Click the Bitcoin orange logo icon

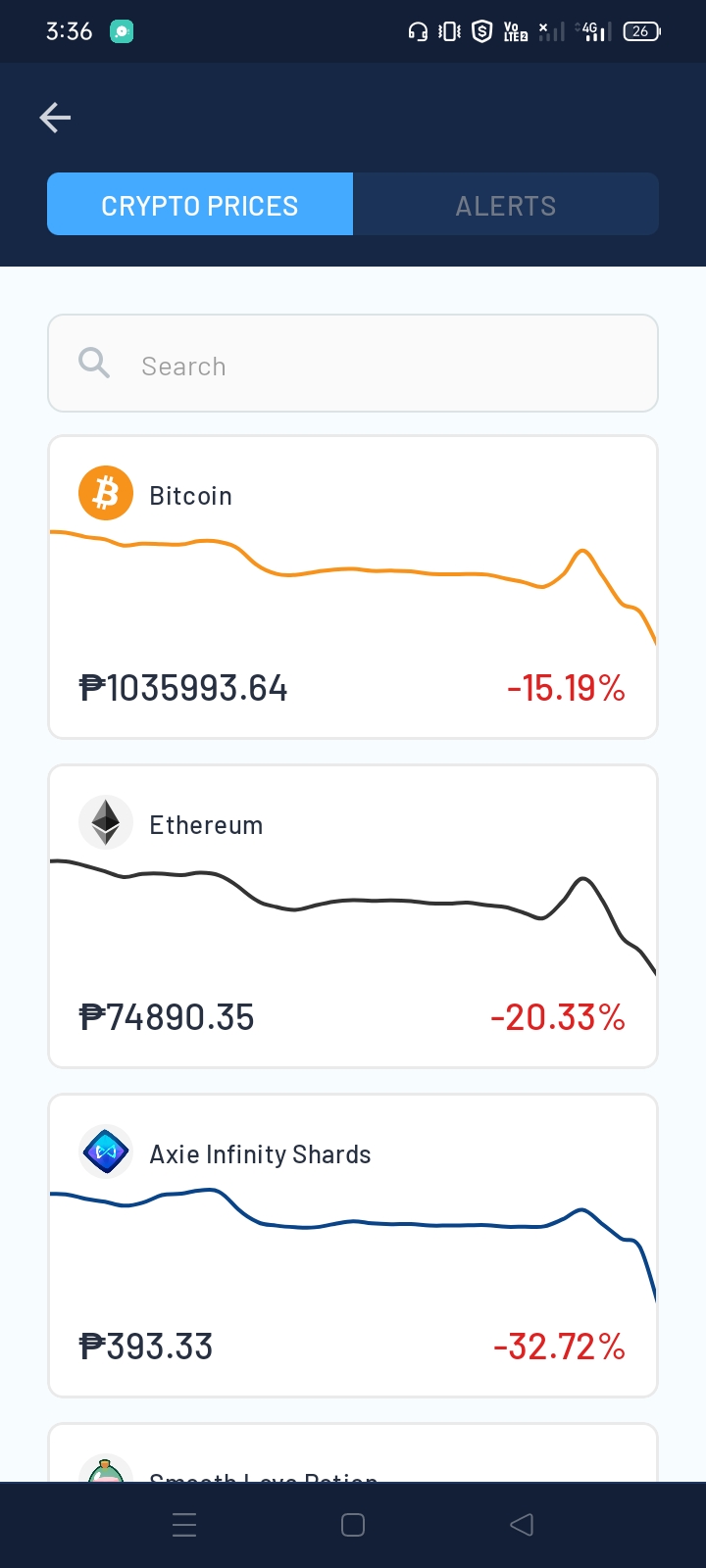pos(106,493)
